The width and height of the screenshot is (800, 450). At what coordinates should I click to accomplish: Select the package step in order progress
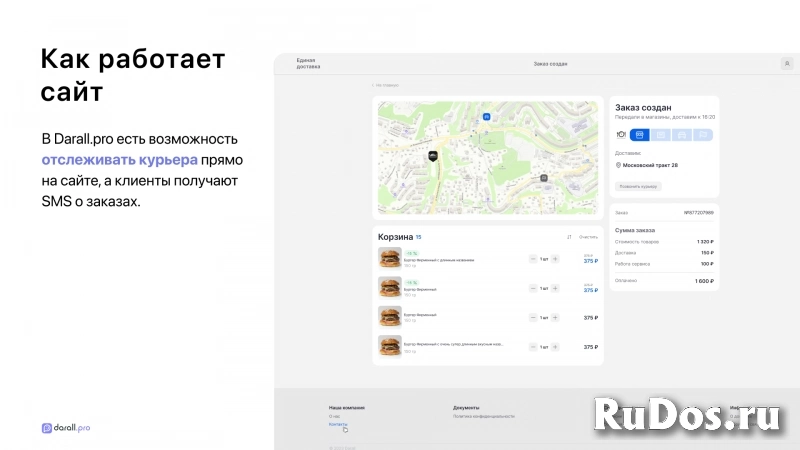click(661, 135)
